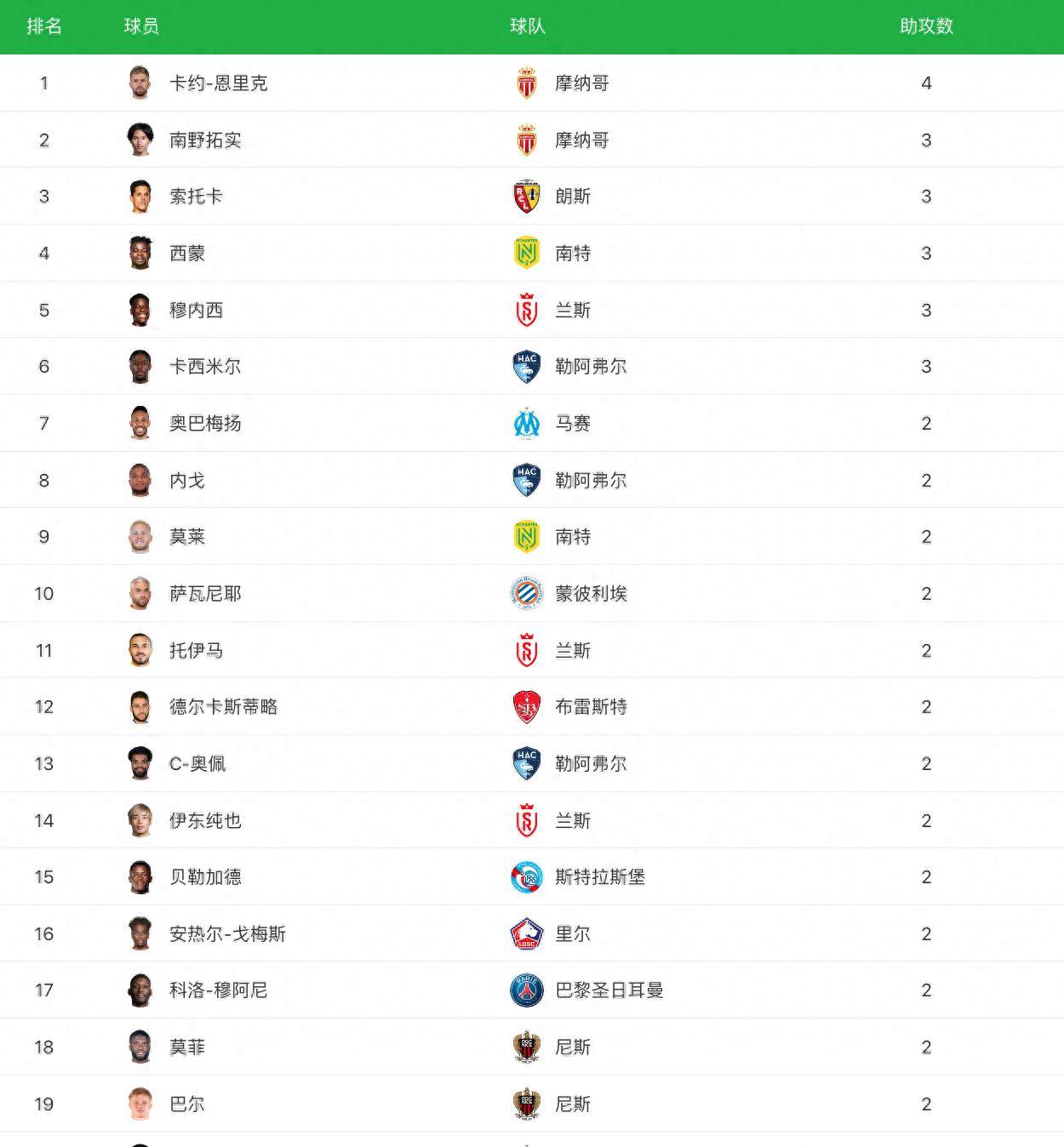Click the Brest crest beside 布雷斯特
This screenshot has width=1064, height=1147.
click(527, 707)
